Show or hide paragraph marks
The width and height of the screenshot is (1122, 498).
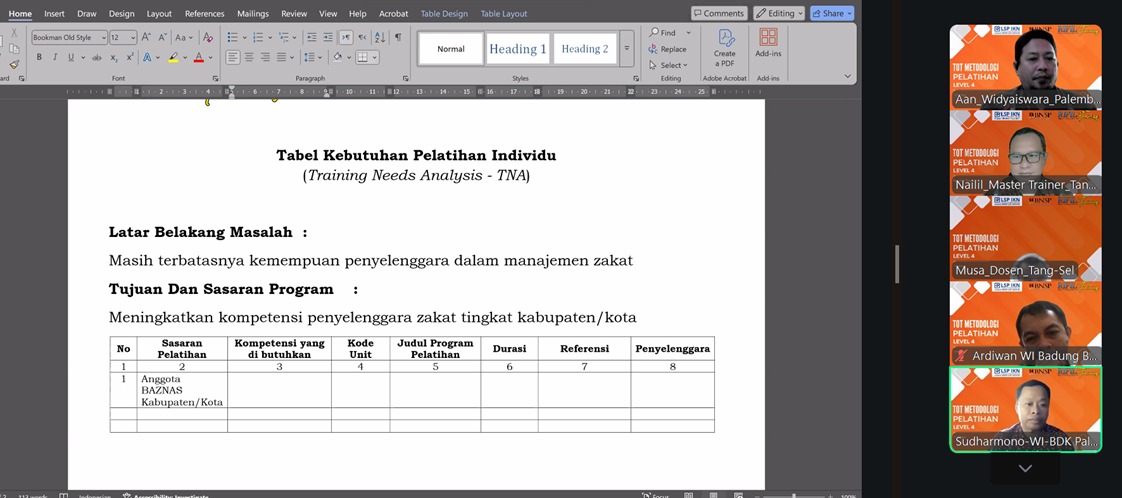(x=398, y=37)
